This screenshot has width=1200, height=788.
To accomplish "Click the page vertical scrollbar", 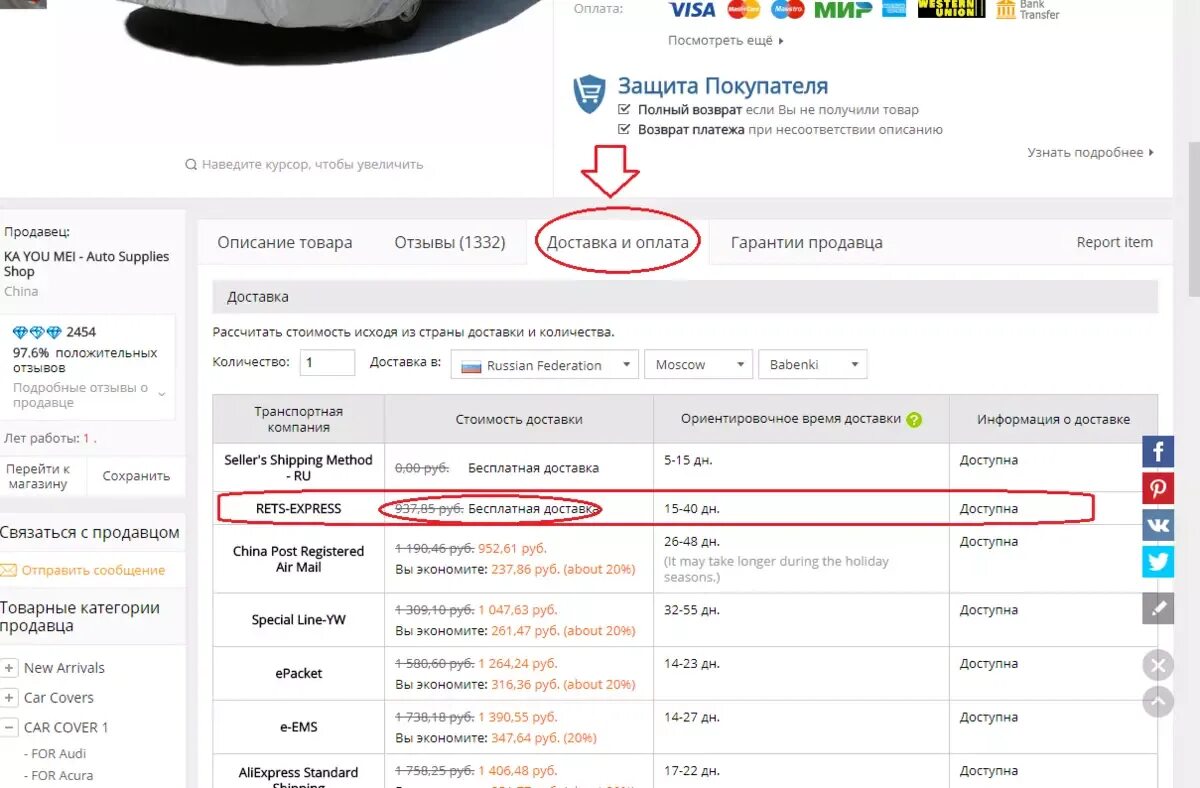I will pos(1193,220).
